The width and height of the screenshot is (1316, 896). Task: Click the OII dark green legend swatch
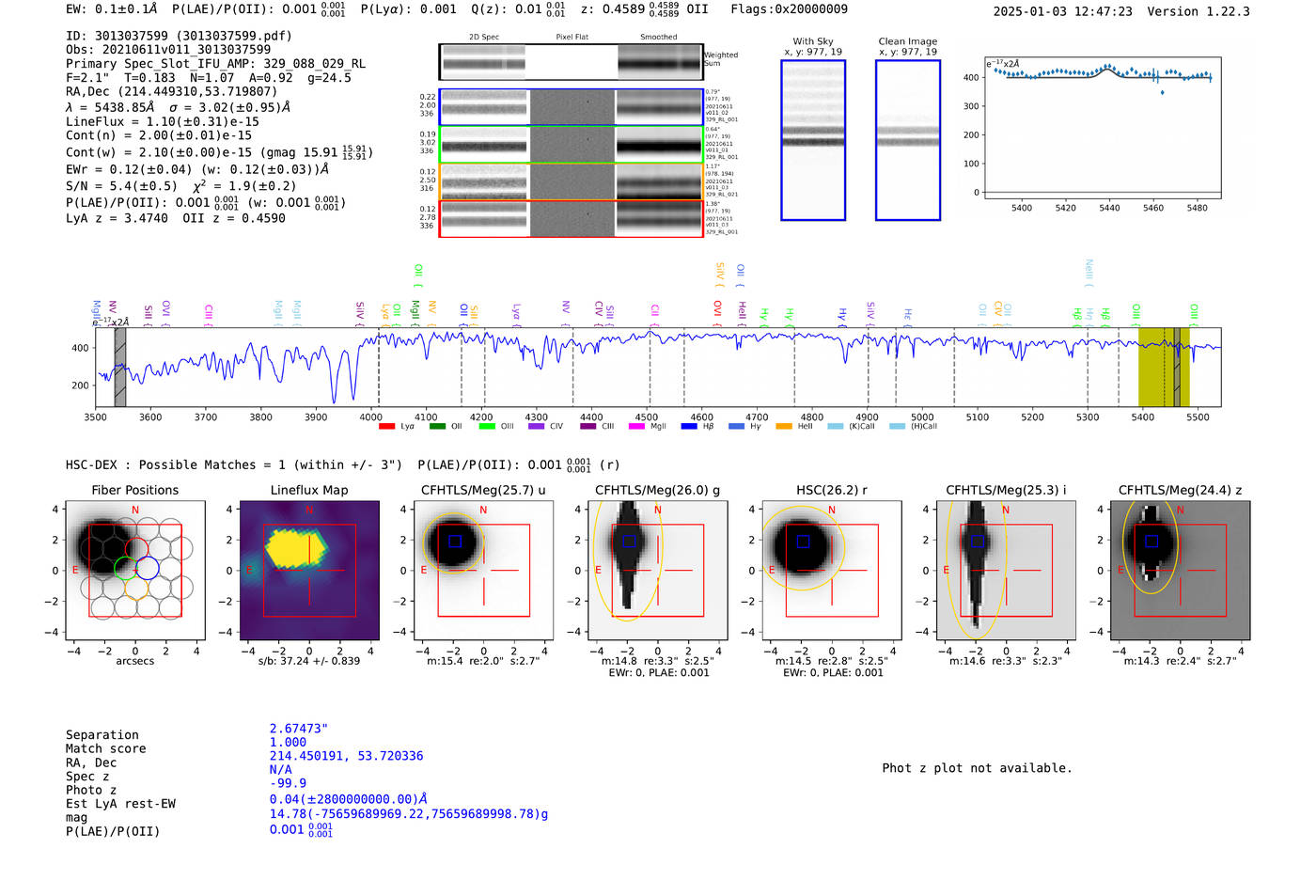(x=437, y=427)
